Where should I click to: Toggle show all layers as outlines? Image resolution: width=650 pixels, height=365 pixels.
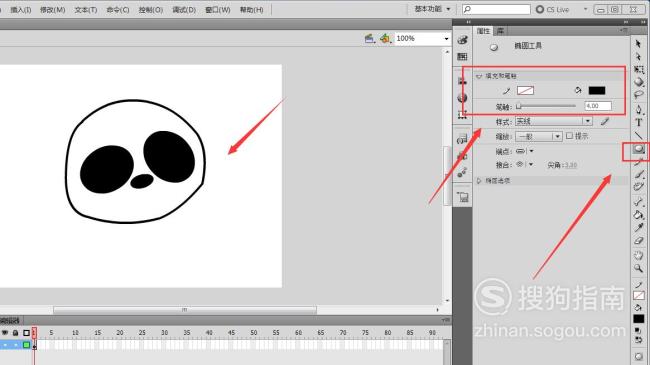pos(27,333)
